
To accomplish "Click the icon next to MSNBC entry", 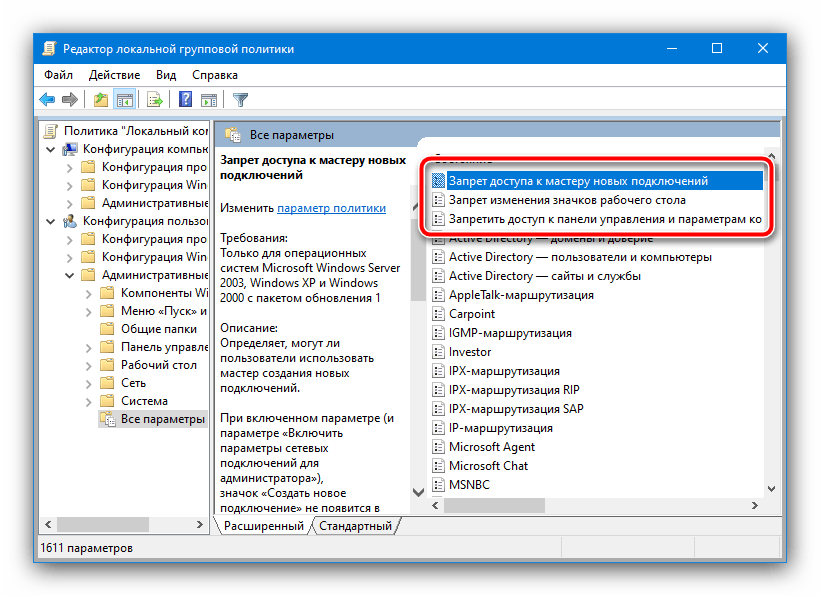I will click(x=438, y=485).
